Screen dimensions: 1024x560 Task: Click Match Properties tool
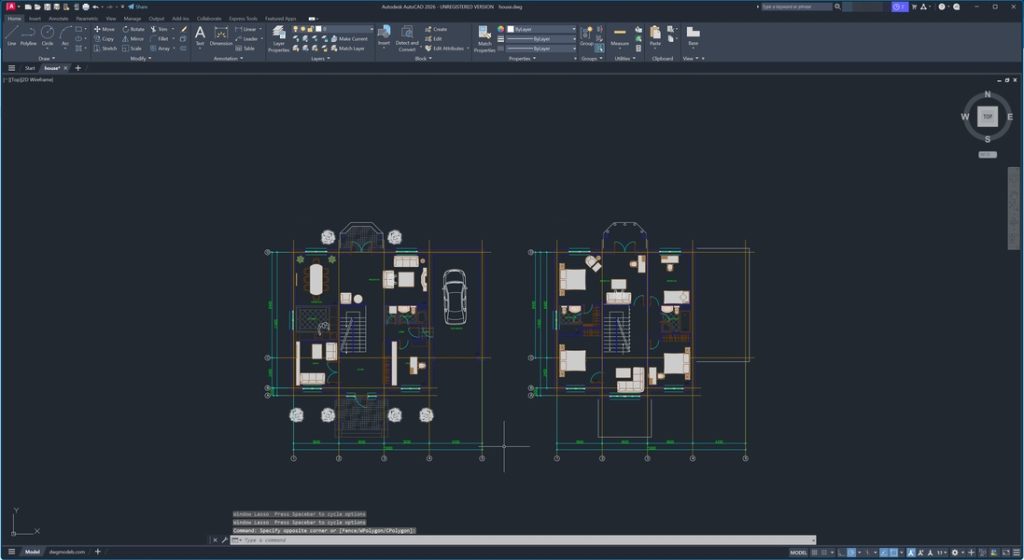pyautogui.click(x=484, y=39)
